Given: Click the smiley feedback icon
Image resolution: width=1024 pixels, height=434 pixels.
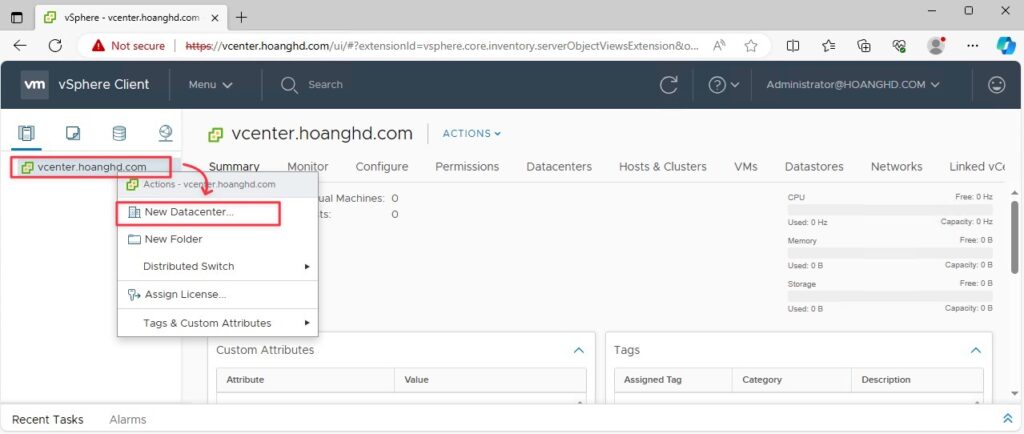Looking at the screenshot, I should coord(997,85).
